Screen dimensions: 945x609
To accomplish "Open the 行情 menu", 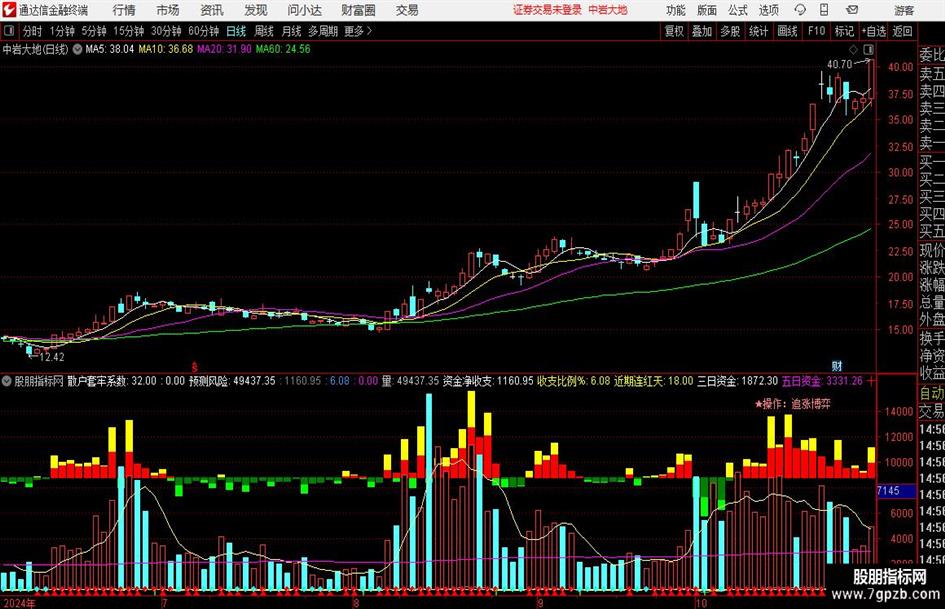I will pyautogui.click(x=124, y=10).
